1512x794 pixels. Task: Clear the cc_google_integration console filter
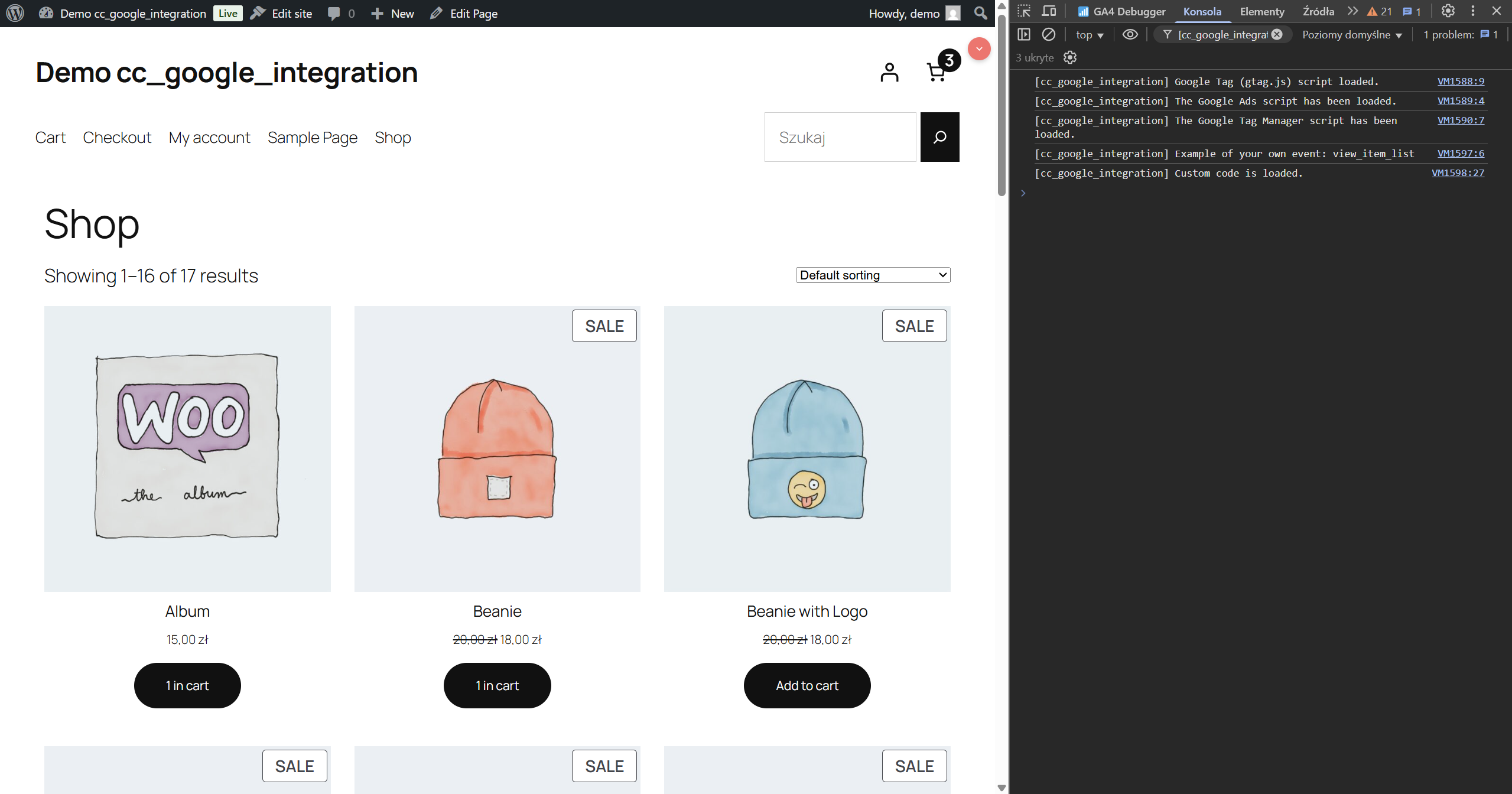(1277, 35)
